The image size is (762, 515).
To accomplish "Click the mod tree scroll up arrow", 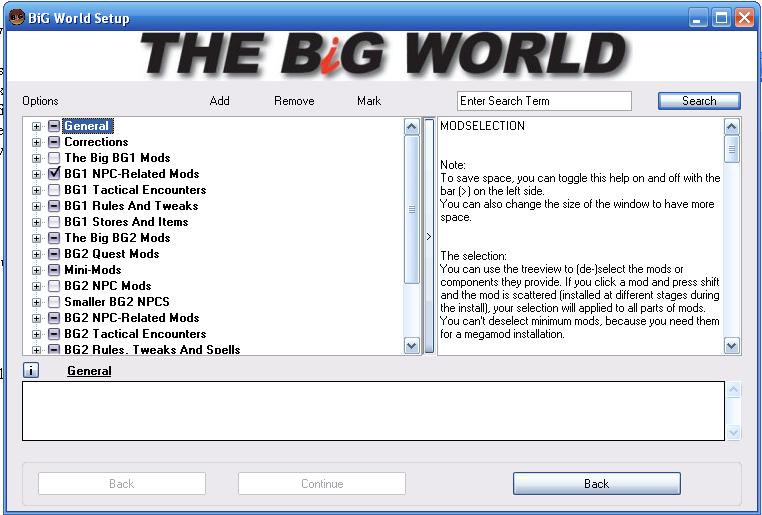I will (412, 127).
